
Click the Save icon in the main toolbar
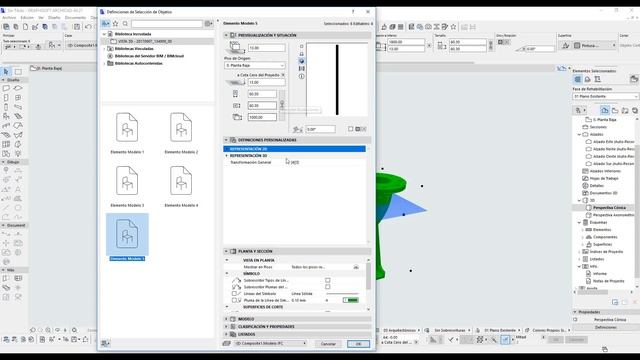(x=77, y=27)
